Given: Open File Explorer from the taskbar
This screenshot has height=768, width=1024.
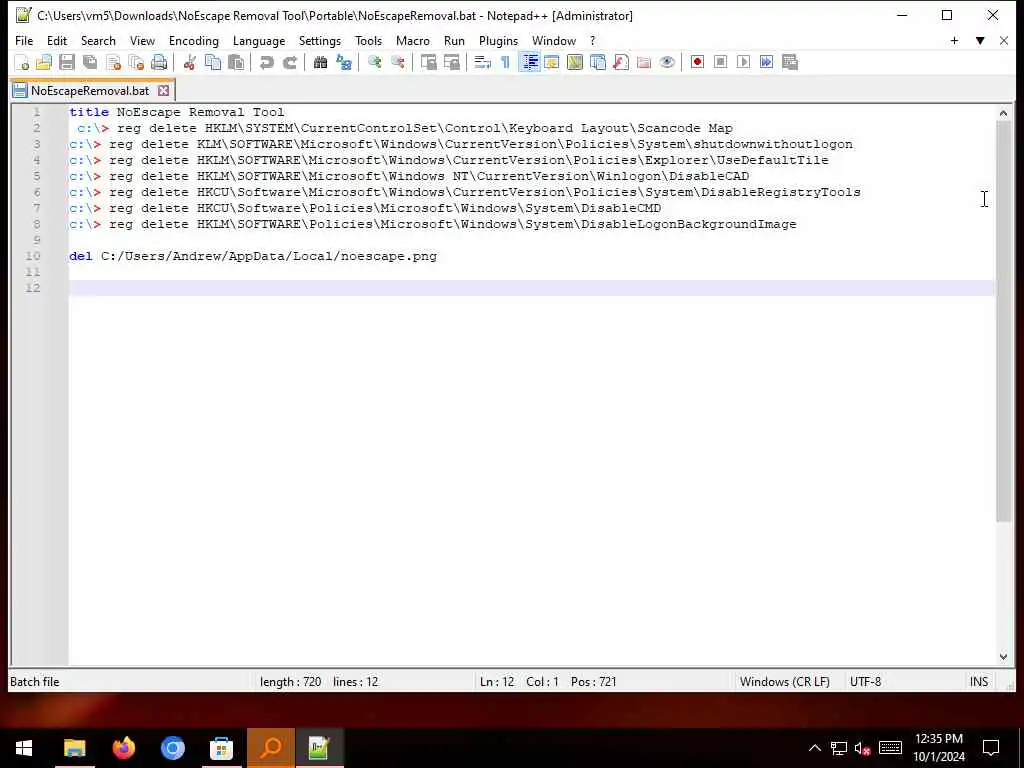Looking at the screenshot, I should (x=74, y=748).
